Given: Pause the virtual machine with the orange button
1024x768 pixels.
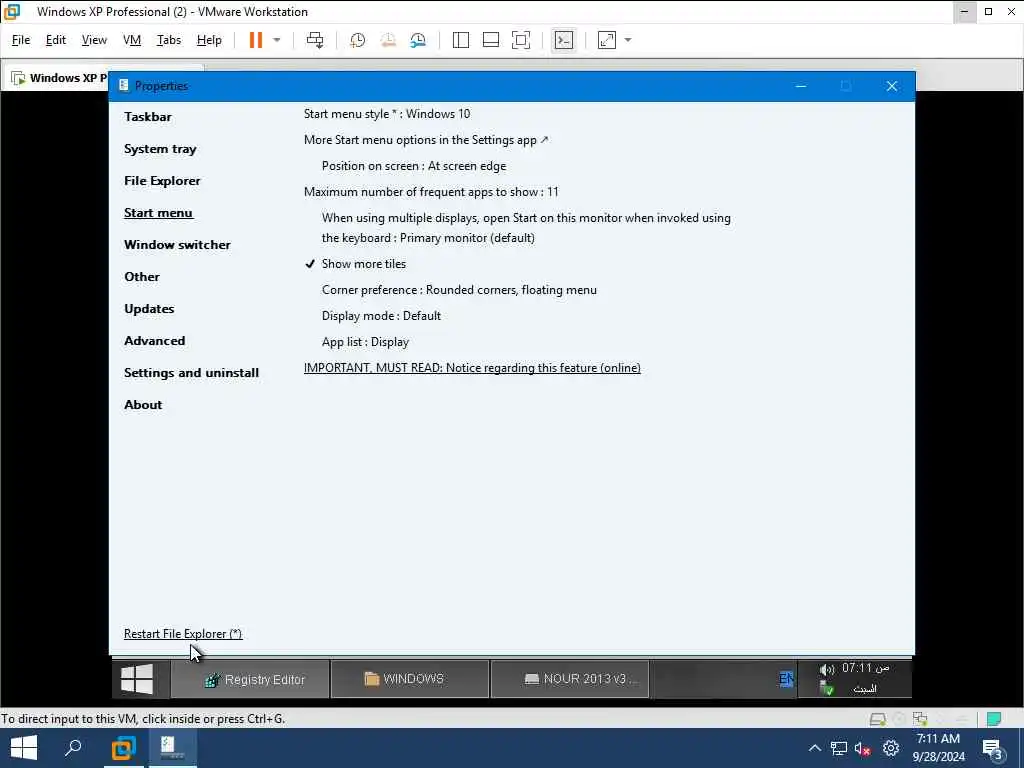Looking at the screenshot, I should tap(255, 40).
